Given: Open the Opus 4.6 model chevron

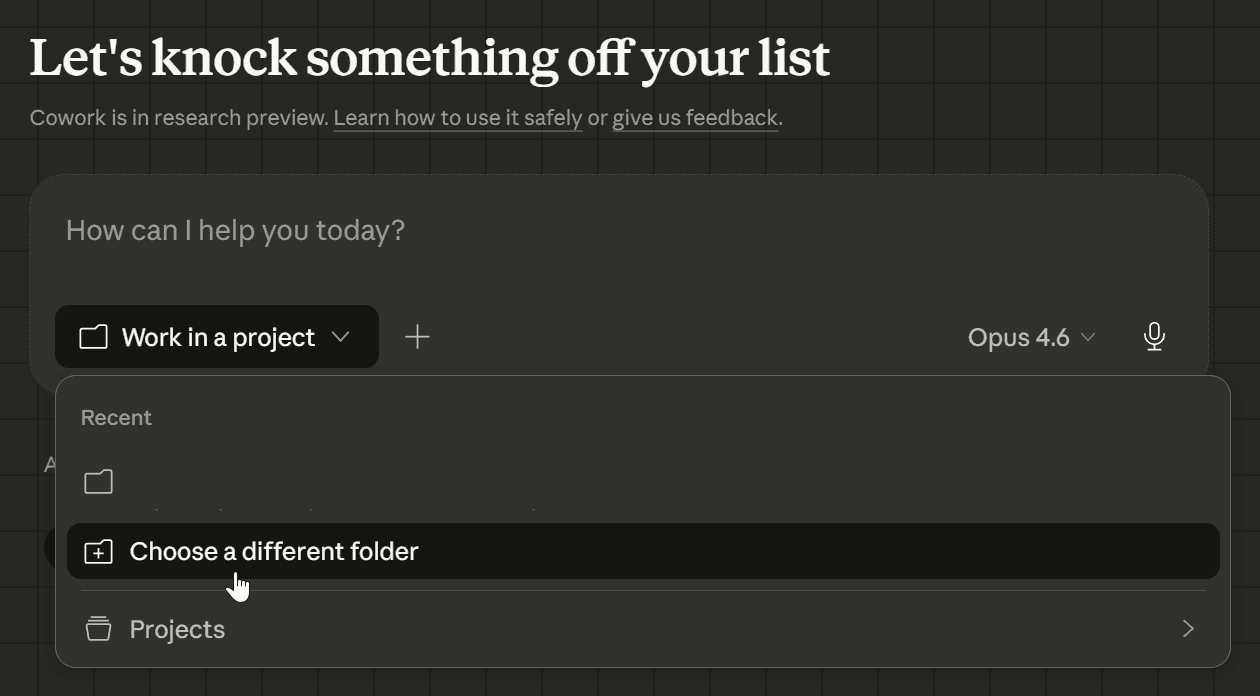Looking at the screenshot, I should pos(1088,337).
